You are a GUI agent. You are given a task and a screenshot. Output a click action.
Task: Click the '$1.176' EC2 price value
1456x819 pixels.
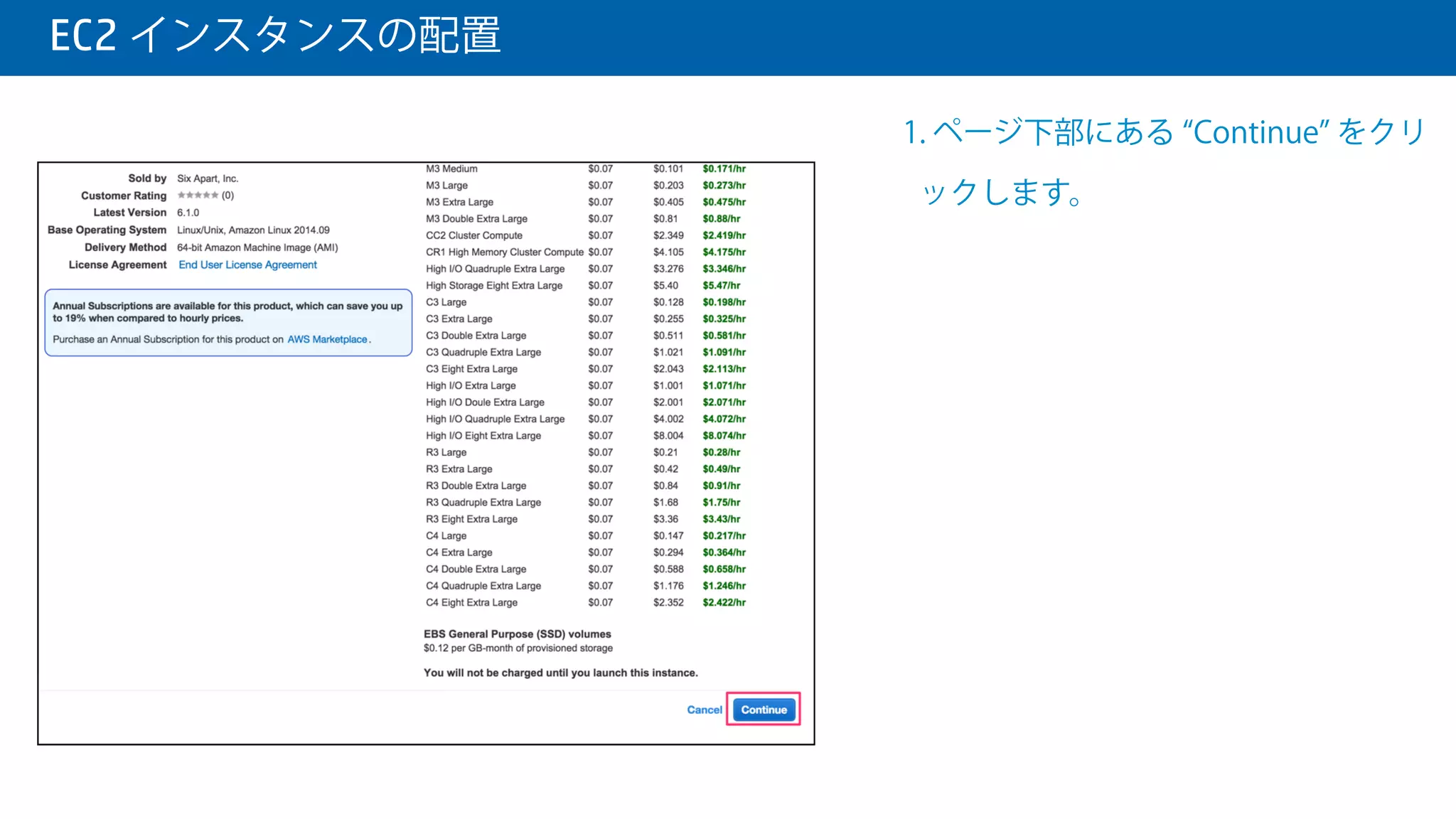tap(668, 587)
